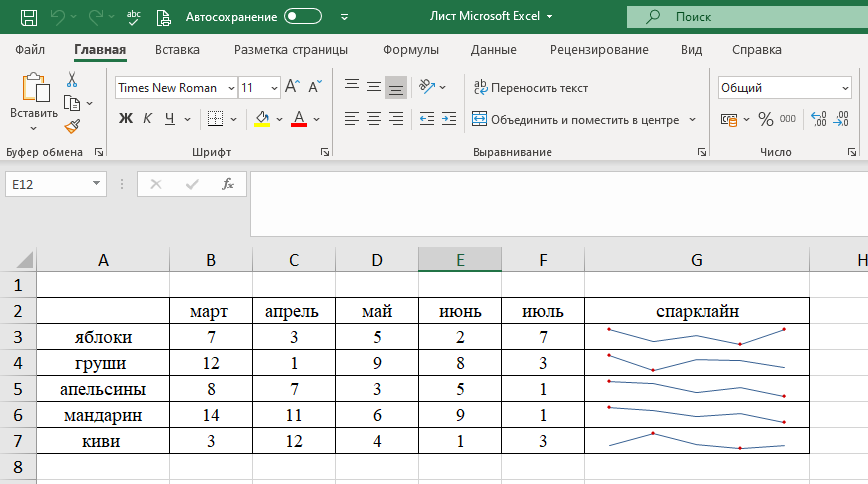Cut selection with the scissors icon
This screenshot has width=868, height=484.
coord(72,80)
